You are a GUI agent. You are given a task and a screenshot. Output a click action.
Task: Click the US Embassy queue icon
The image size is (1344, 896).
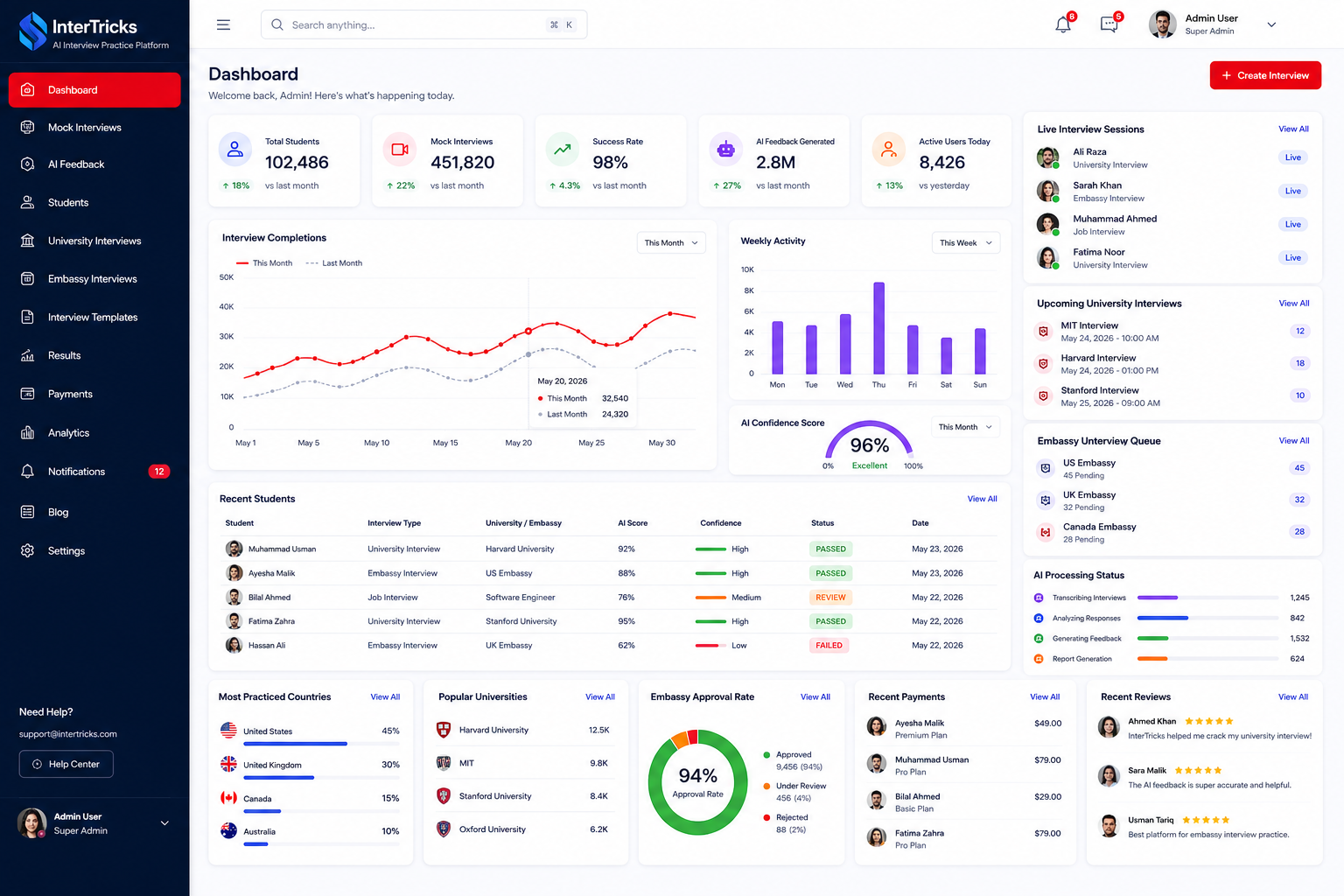point(1045,468)
